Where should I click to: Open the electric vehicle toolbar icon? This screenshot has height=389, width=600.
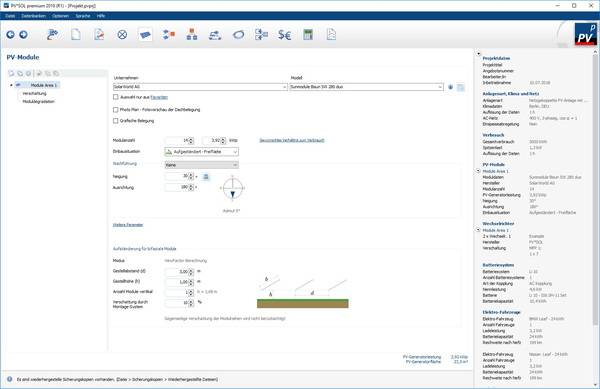point(215,35)
